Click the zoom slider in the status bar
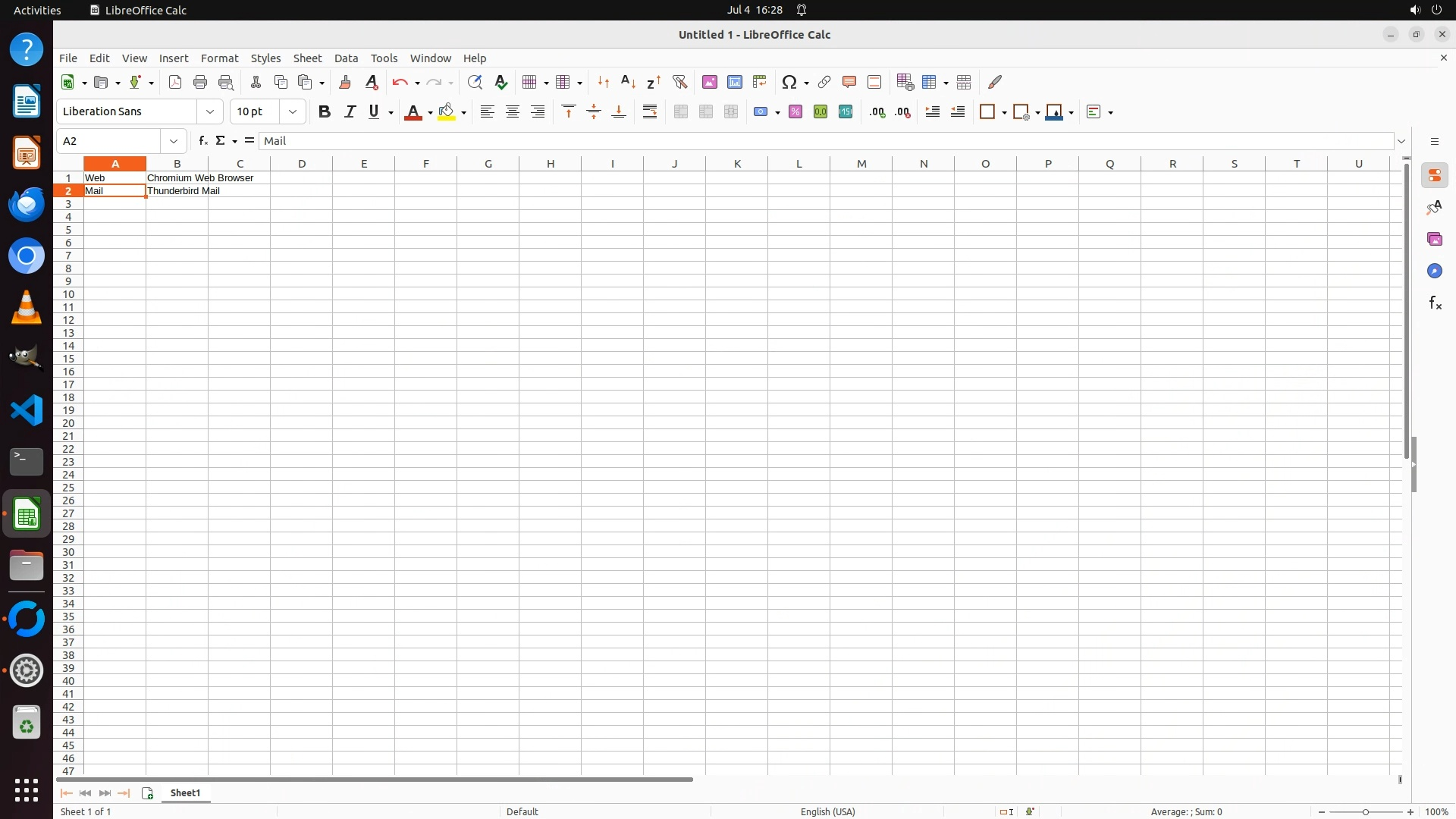The image size is (1456, 819). click(x=1365, y=812)
